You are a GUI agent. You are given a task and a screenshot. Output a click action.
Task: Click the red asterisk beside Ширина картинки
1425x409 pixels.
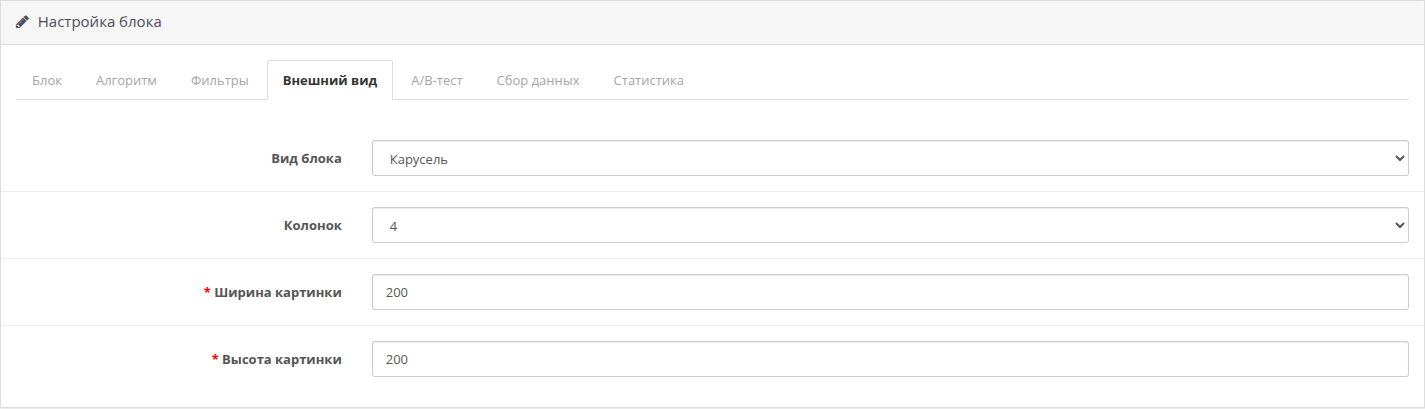(x=207, y=291)
